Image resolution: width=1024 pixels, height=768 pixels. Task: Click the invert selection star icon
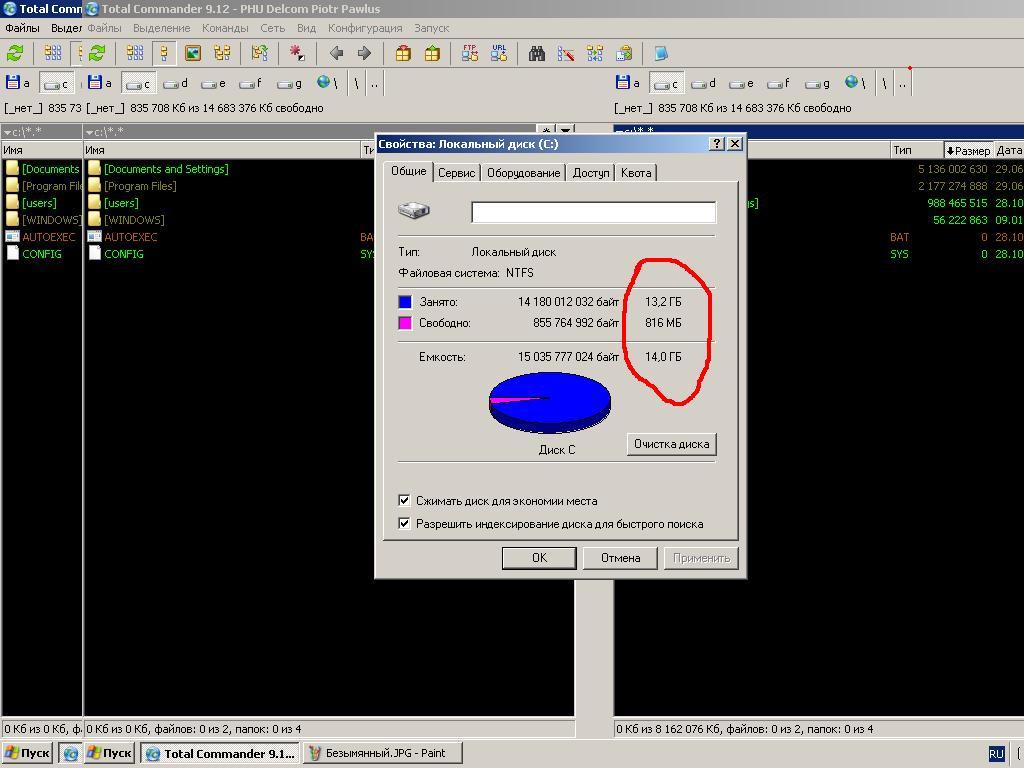tap(297, 53)
